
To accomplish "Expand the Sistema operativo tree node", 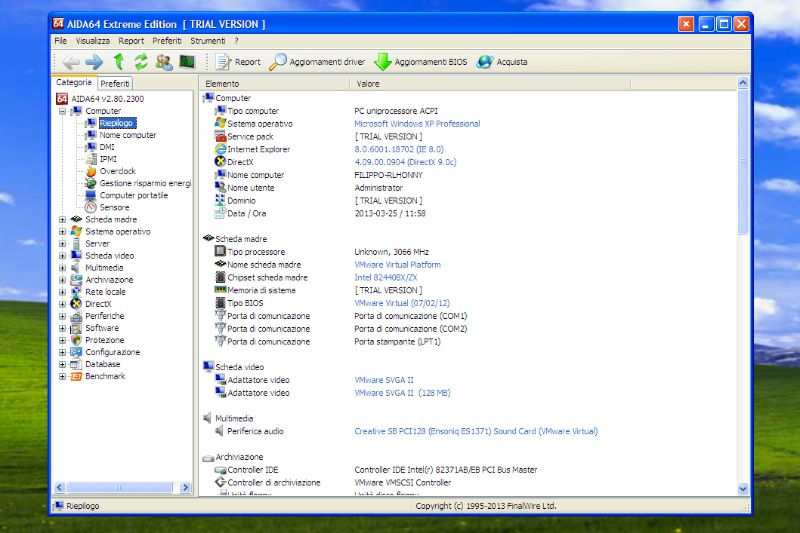I will pyautogui.click(x=62, y=231).
